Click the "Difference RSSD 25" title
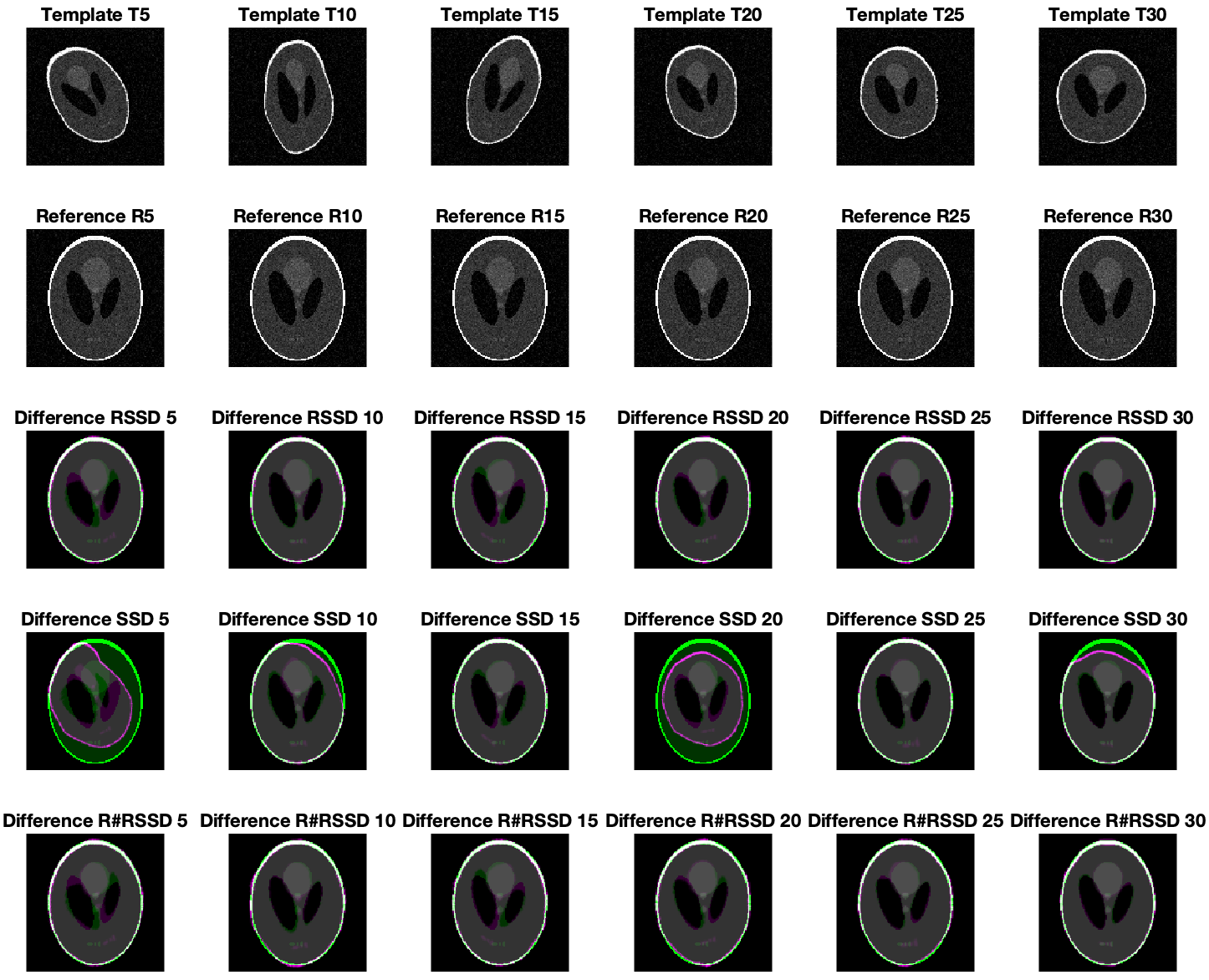Image resolution: width=1209 pixels, height=980 pixels. point(905,418)
